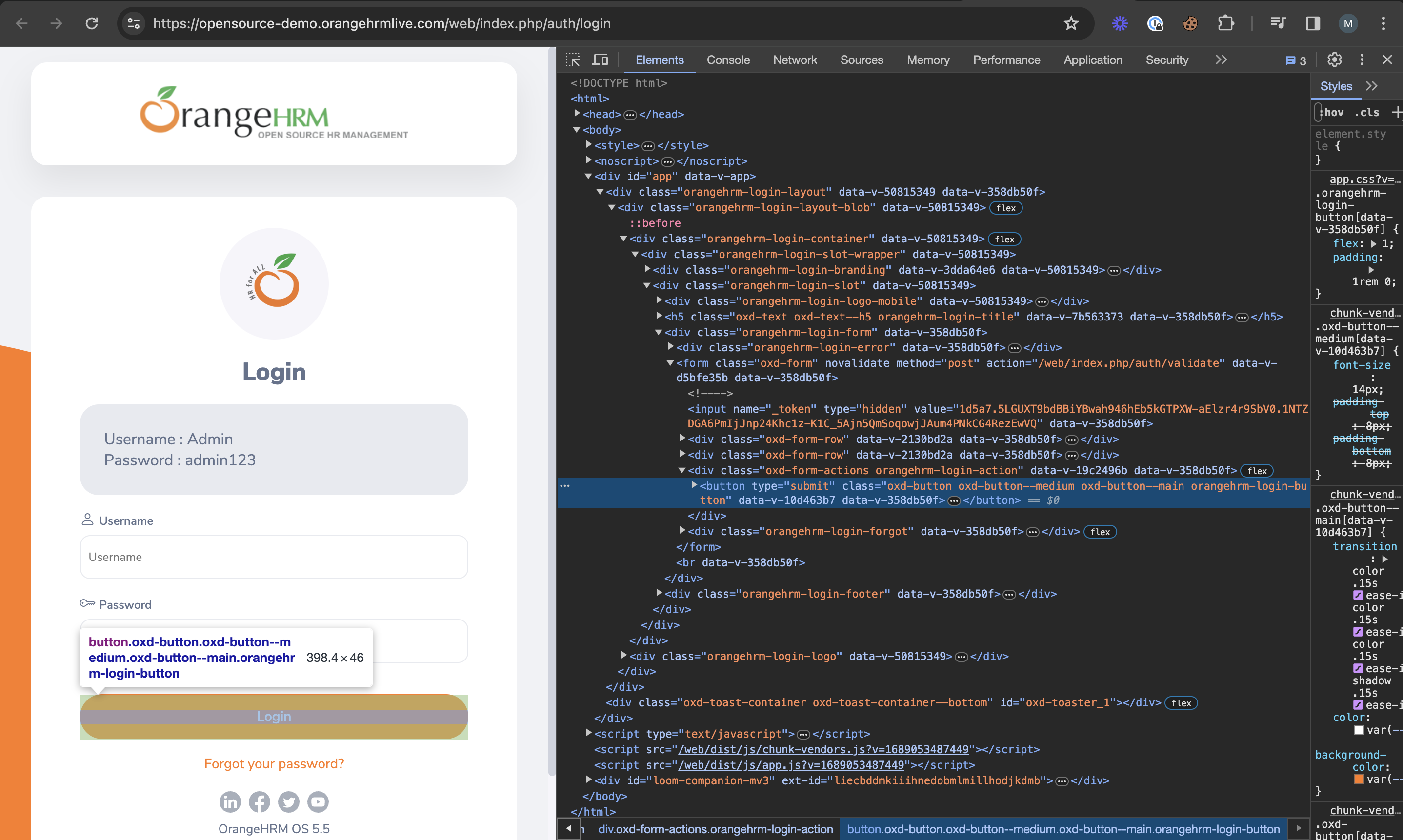Click the browser back arrow
1403x840 pixels.
click(x=21, y=23)
